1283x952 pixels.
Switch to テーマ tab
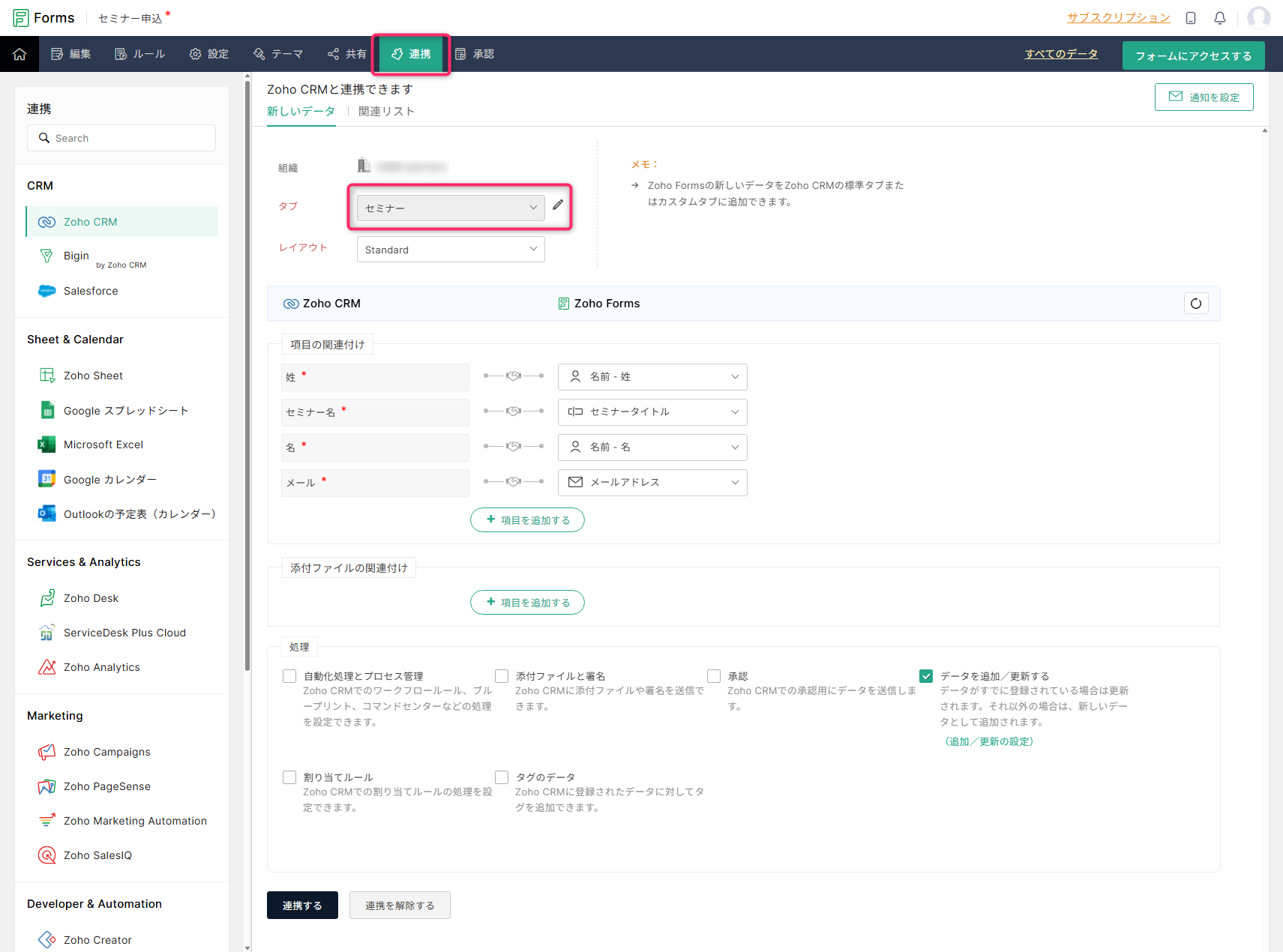point(278,54)
